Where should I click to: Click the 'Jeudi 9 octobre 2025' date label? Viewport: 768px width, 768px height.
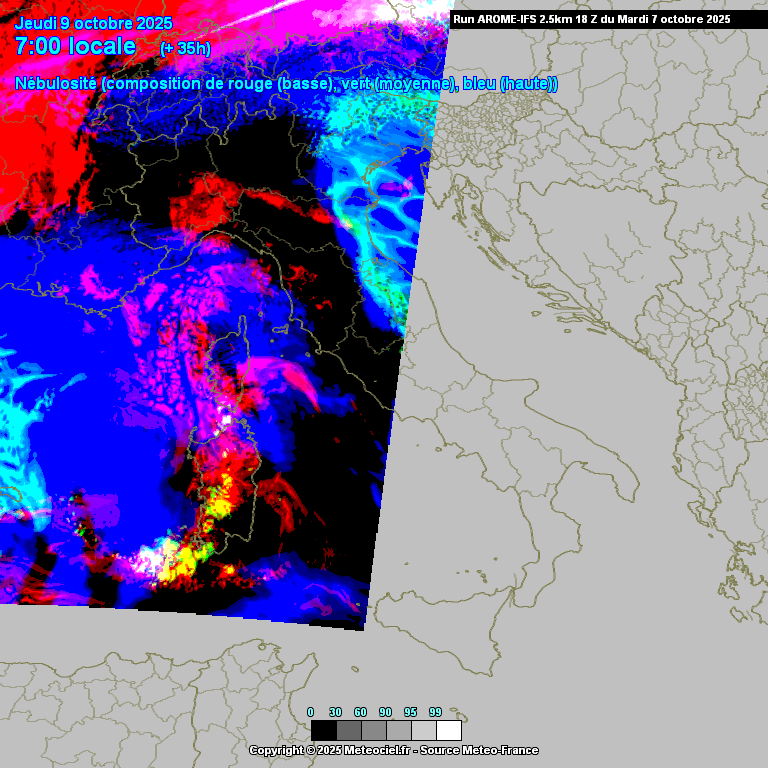pos(94,23)
